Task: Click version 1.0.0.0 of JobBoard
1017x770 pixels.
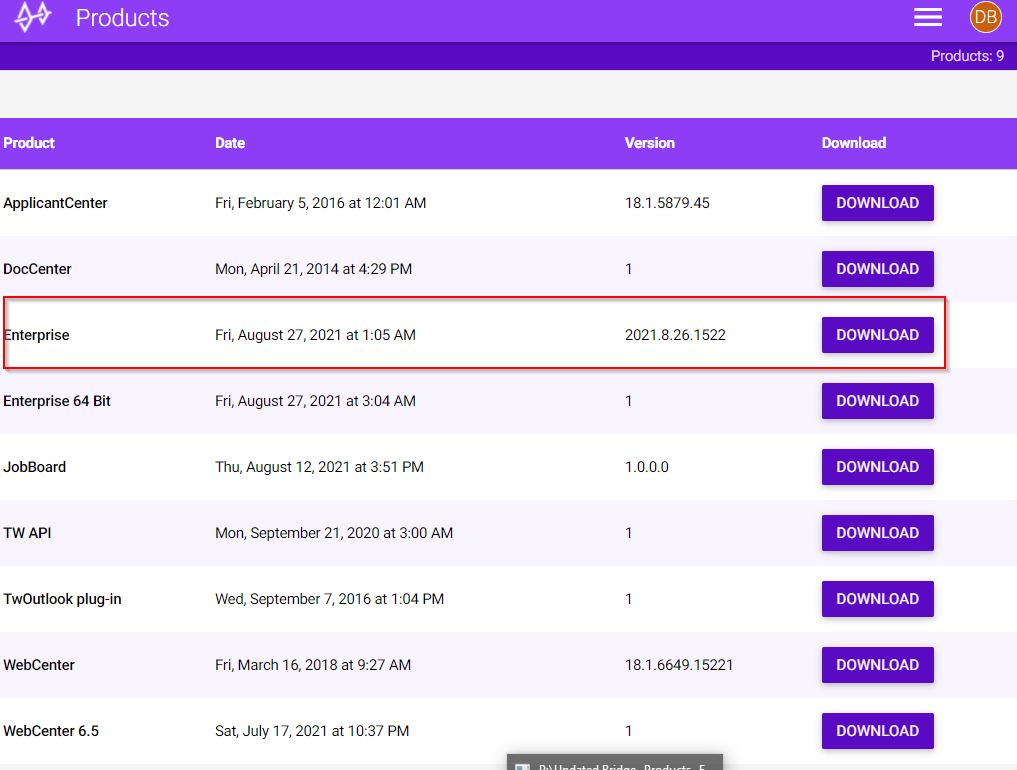Action: [x=647, y=467]
